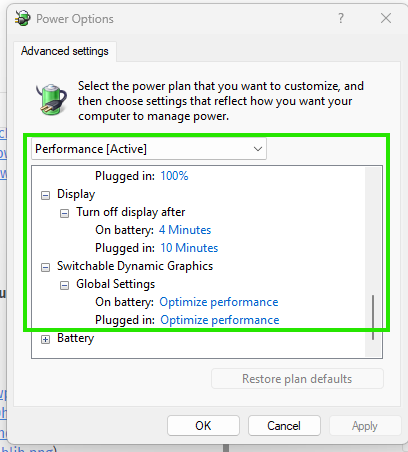Select Plugged in Optimize performance value
Image resolution: width=408 pixels, height=452 pixels.
(x=220, y=320)
